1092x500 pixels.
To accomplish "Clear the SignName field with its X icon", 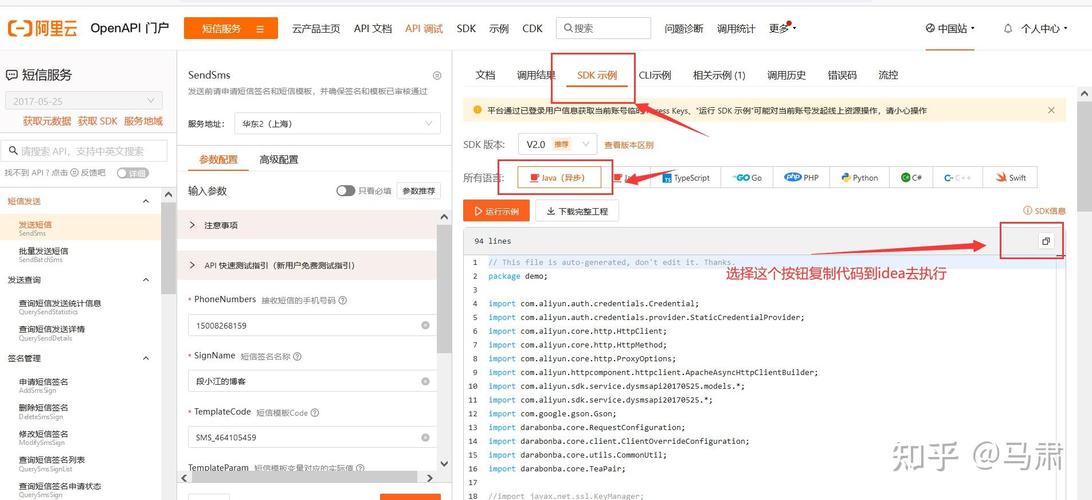I will point(426,382).
